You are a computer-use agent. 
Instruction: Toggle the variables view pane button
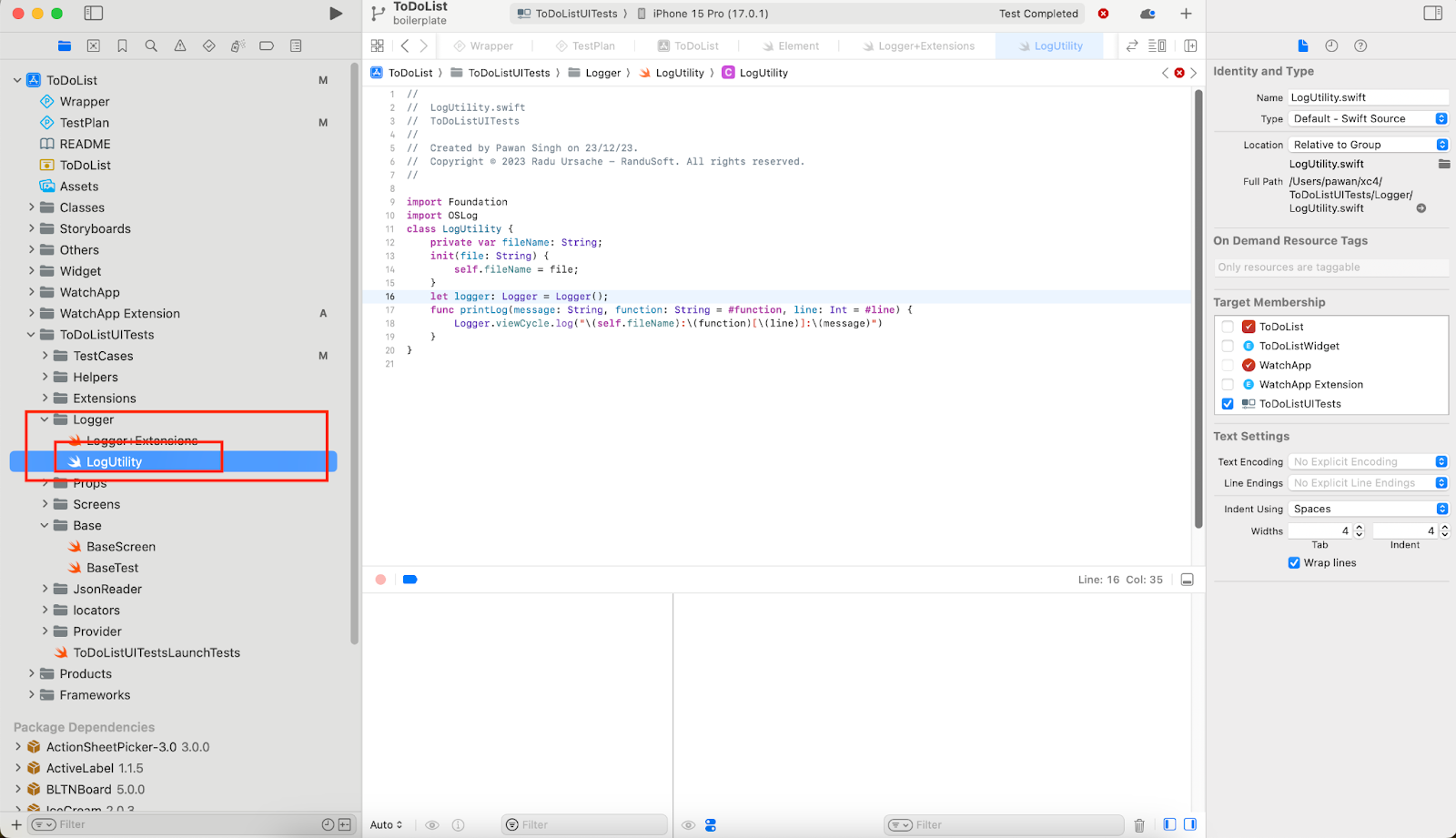(1169, 825)
